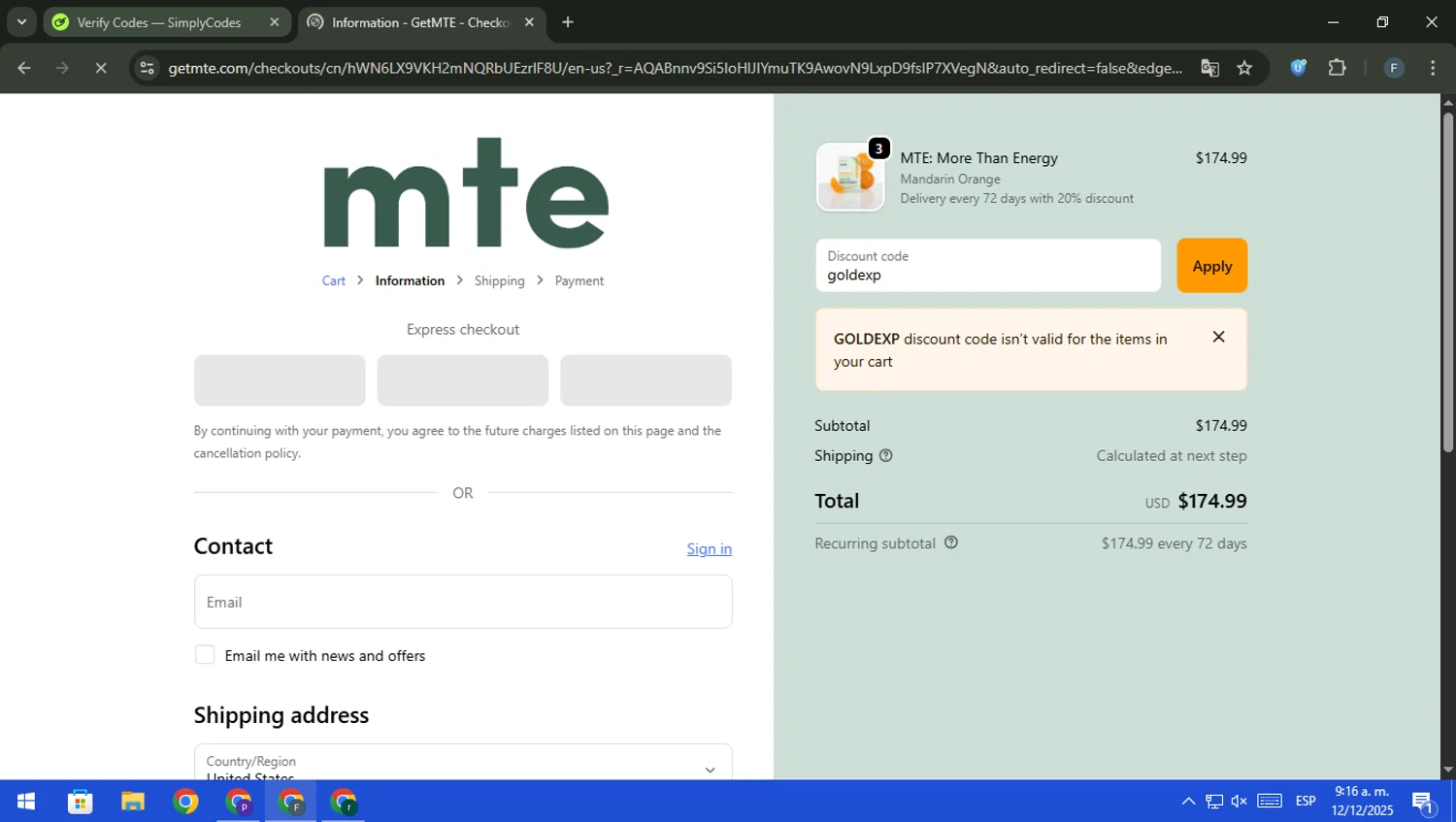This screenshot has height=822, width=1456.
Task: Open the Recurring subtotal help icon
Action: pos(951,543)
